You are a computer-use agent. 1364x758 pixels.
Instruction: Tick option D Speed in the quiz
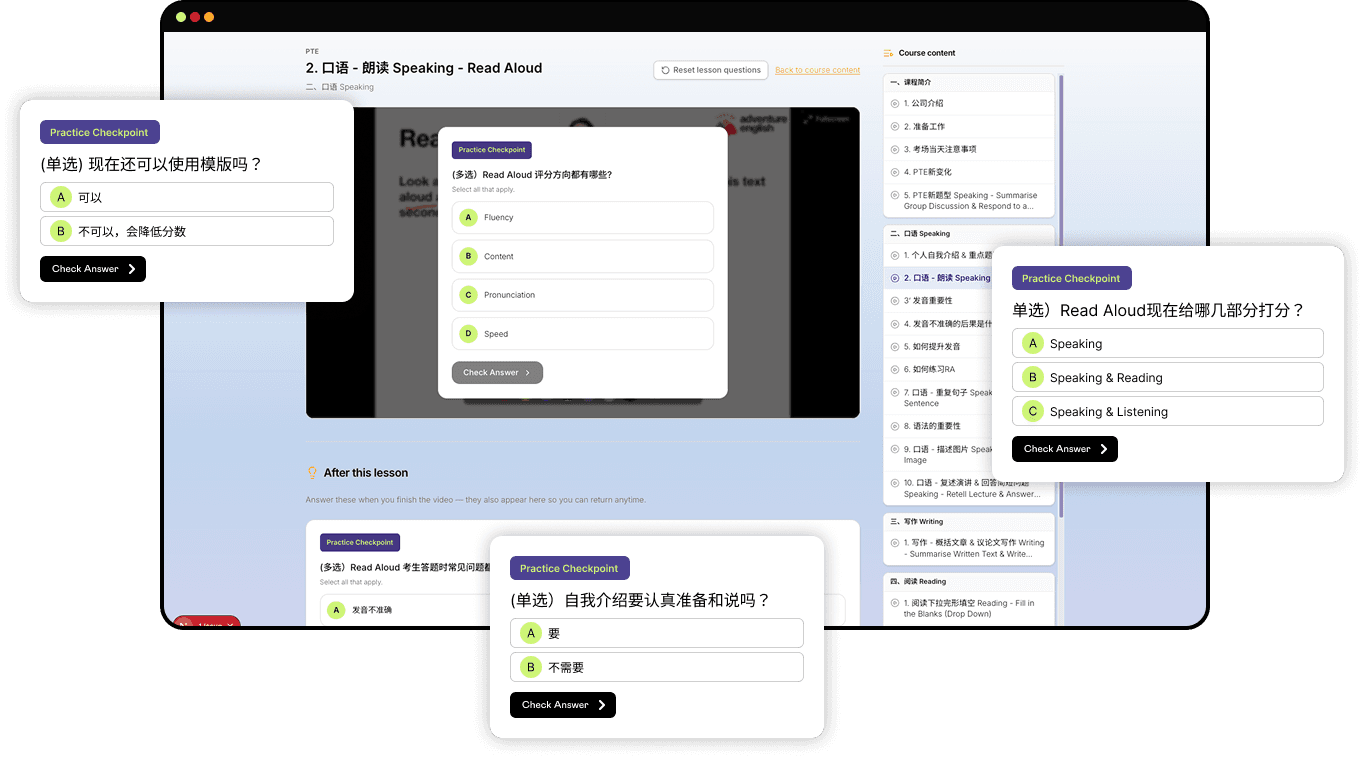583,334
